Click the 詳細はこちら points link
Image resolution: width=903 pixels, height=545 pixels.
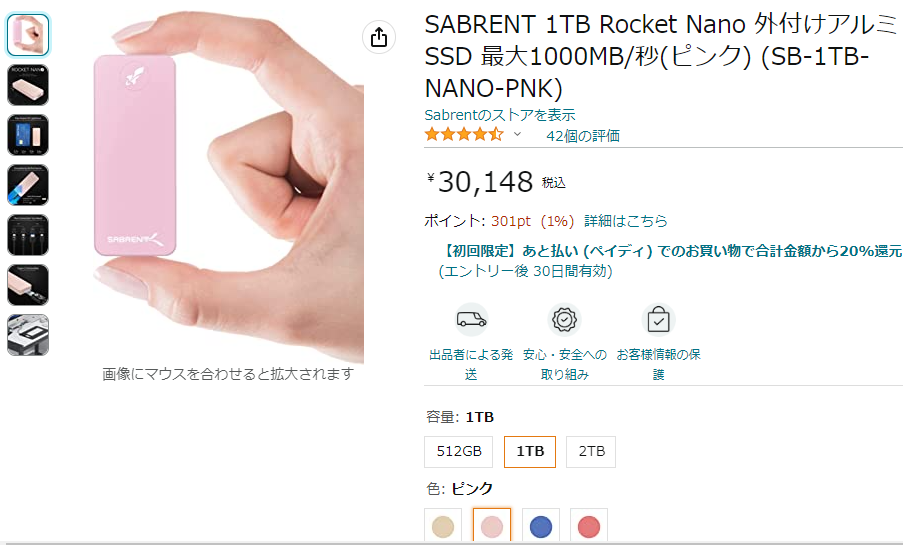(626, 221)
